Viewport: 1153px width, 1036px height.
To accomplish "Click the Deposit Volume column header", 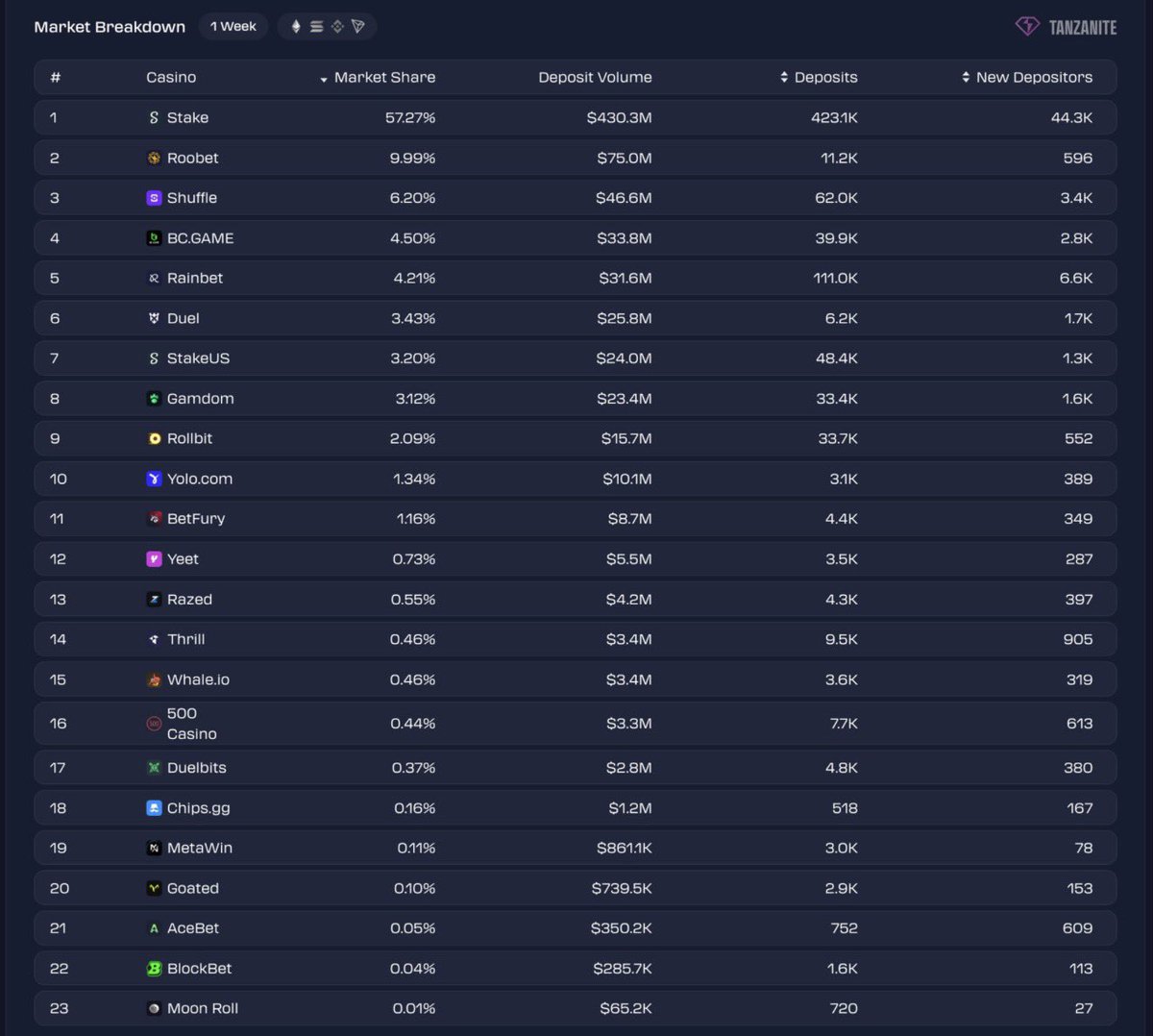I will point(595,77).
